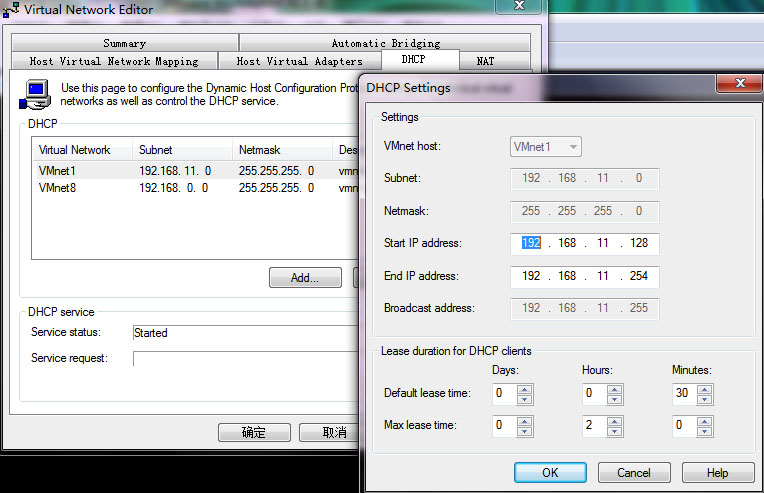764x493 pixels.
Task: Click the Virtual Network Editor title icon
Action: click(11, 10)
